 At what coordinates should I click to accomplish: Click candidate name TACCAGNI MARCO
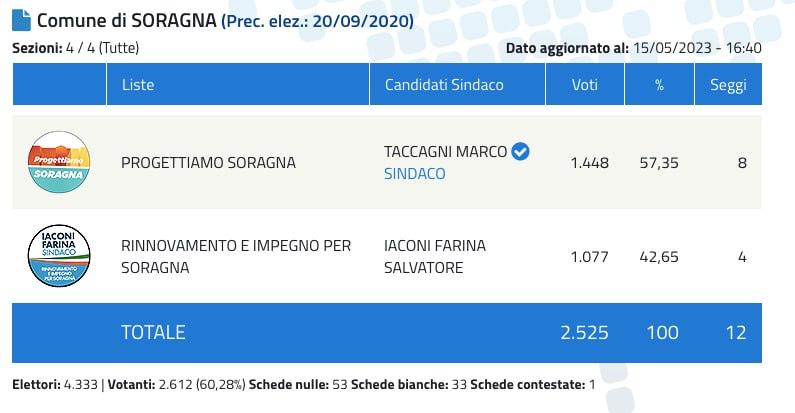pos(445,151)
